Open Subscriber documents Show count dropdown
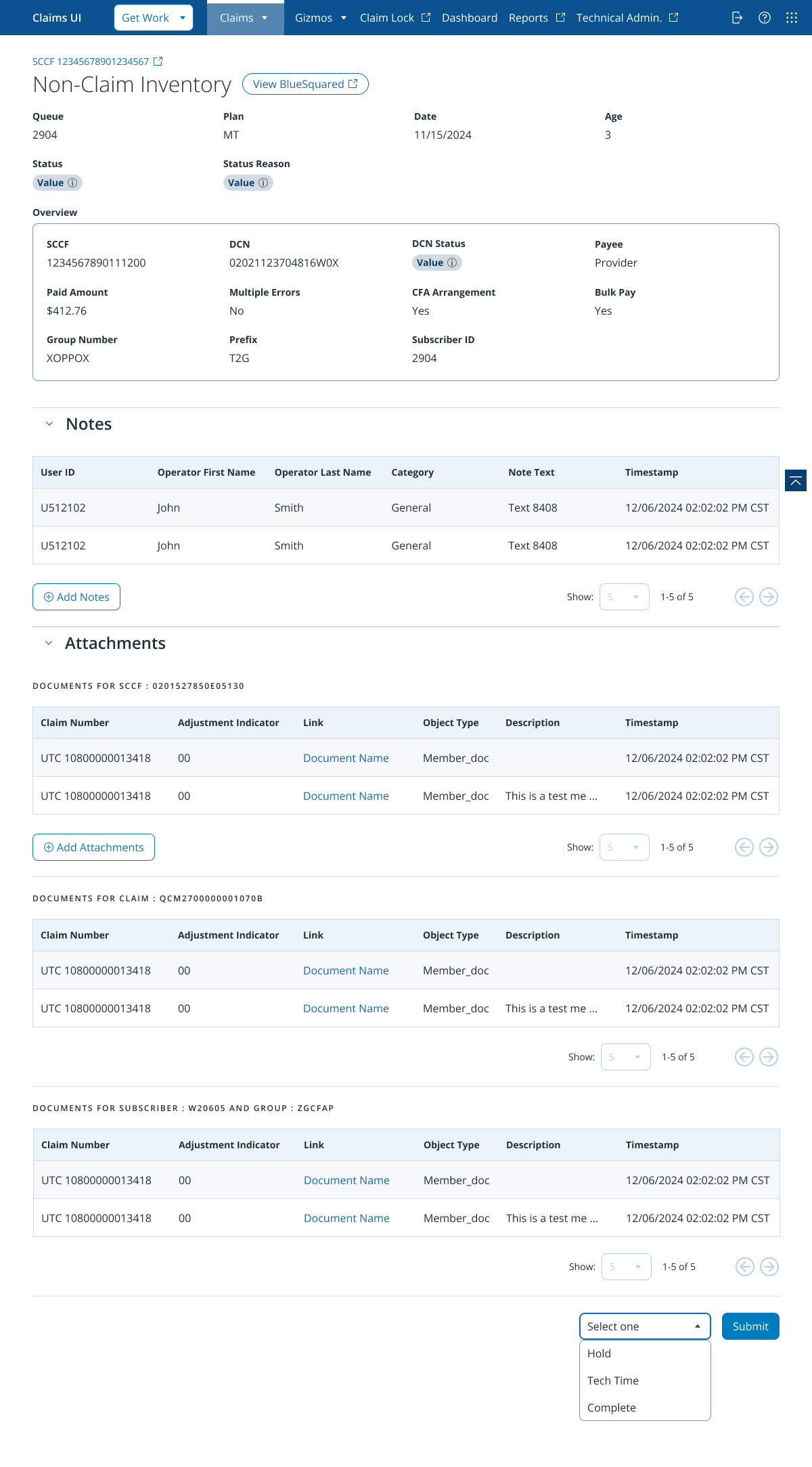The height and width of the screenshot is (1467, 812). (627, 1267)
